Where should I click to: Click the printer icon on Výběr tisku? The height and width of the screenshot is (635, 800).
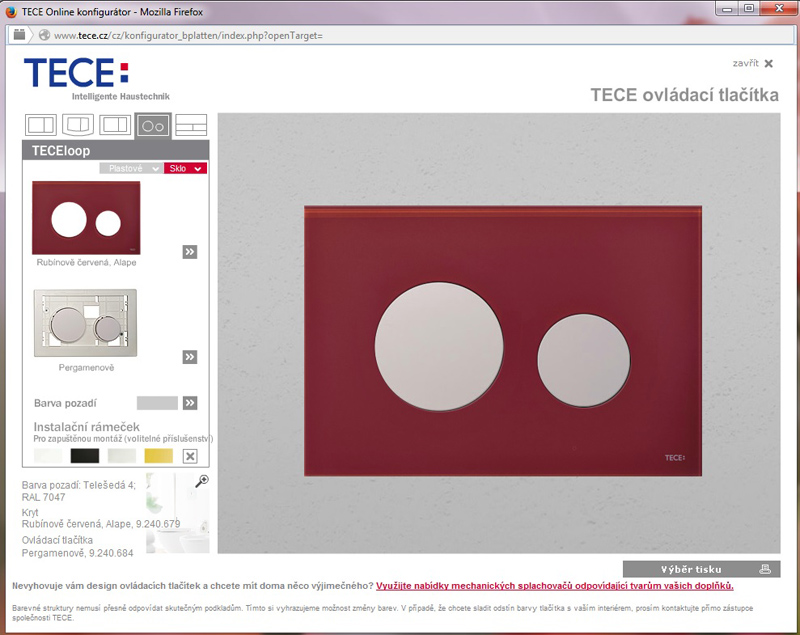tap(765, 569)
